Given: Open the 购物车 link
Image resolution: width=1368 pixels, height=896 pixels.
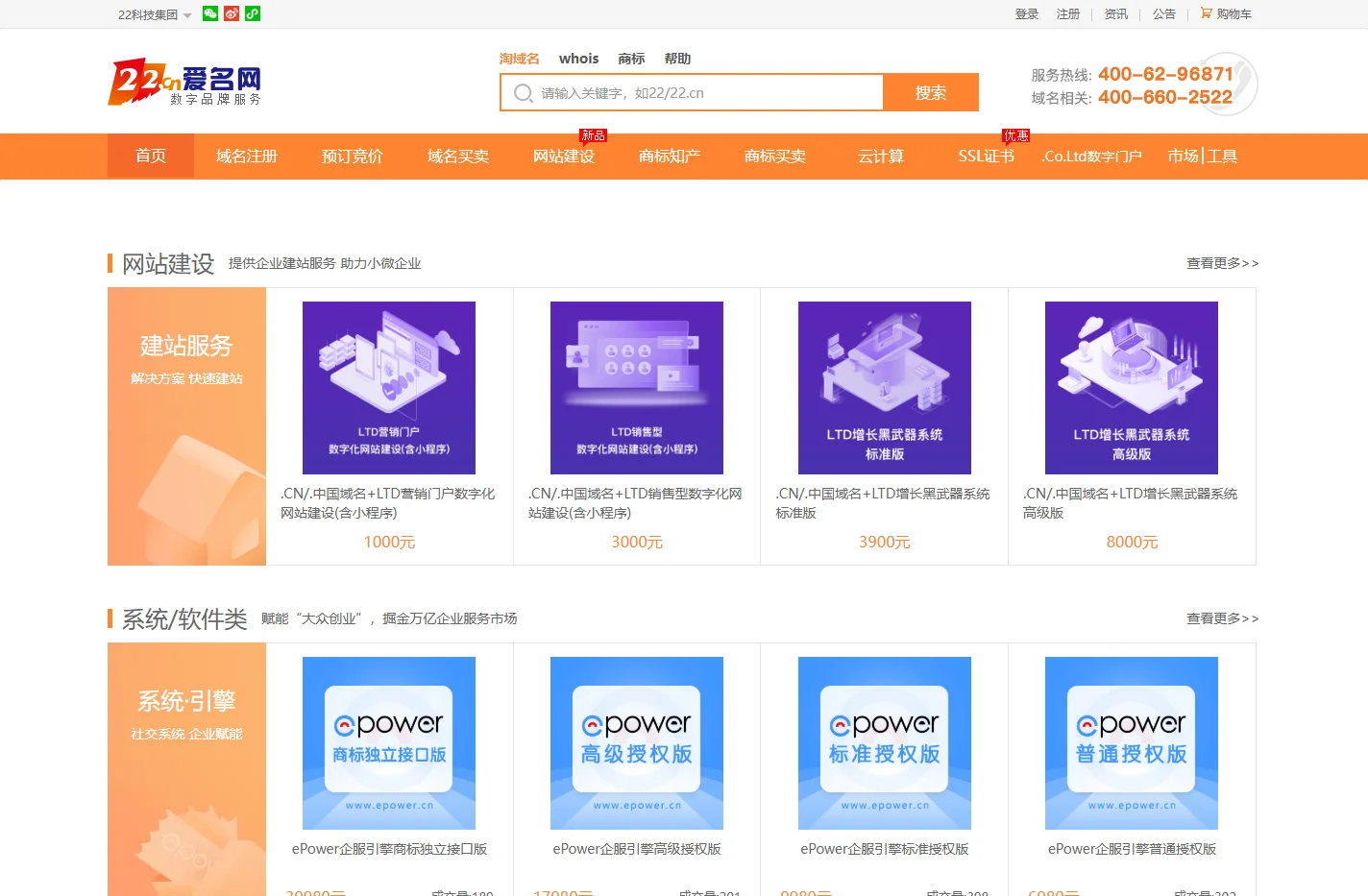Looking at the screenshot, I should click(1234, 14).
